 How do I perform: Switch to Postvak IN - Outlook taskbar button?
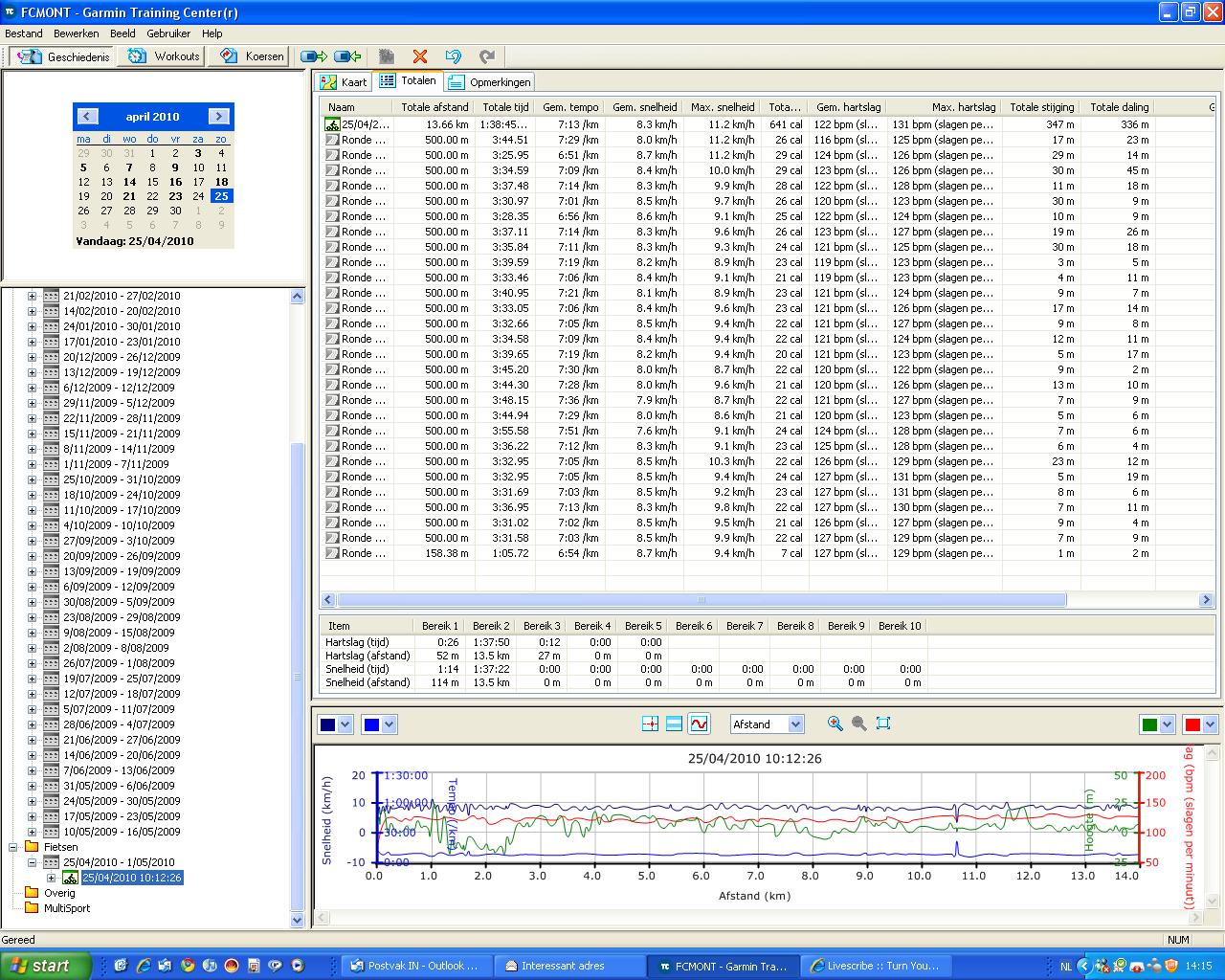[416, 966]
